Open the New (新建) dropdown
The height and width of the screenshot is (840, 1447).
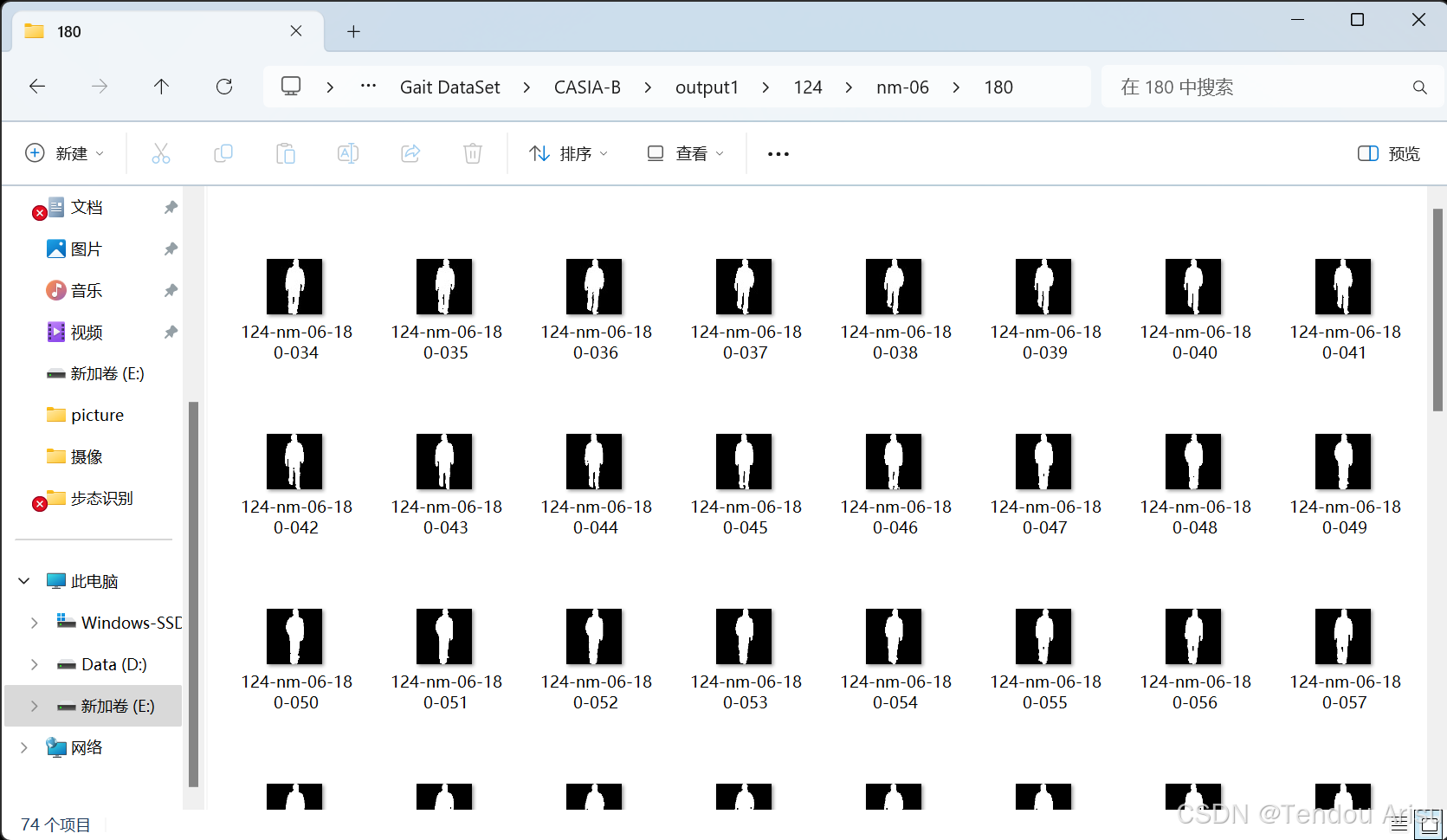click(65, 153)
